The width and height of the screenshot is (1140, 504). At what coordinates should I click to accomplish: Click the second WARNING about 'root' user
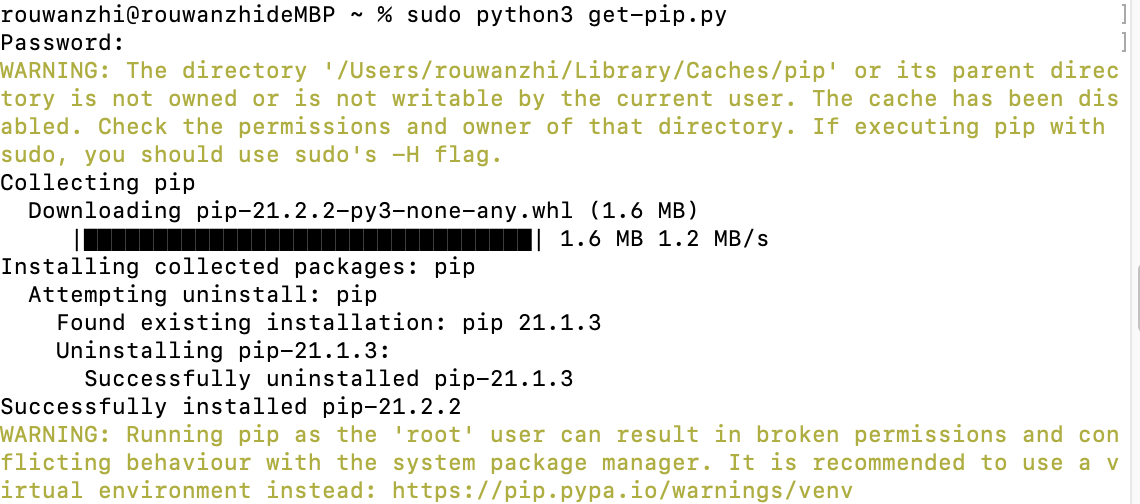pos(55,435)
